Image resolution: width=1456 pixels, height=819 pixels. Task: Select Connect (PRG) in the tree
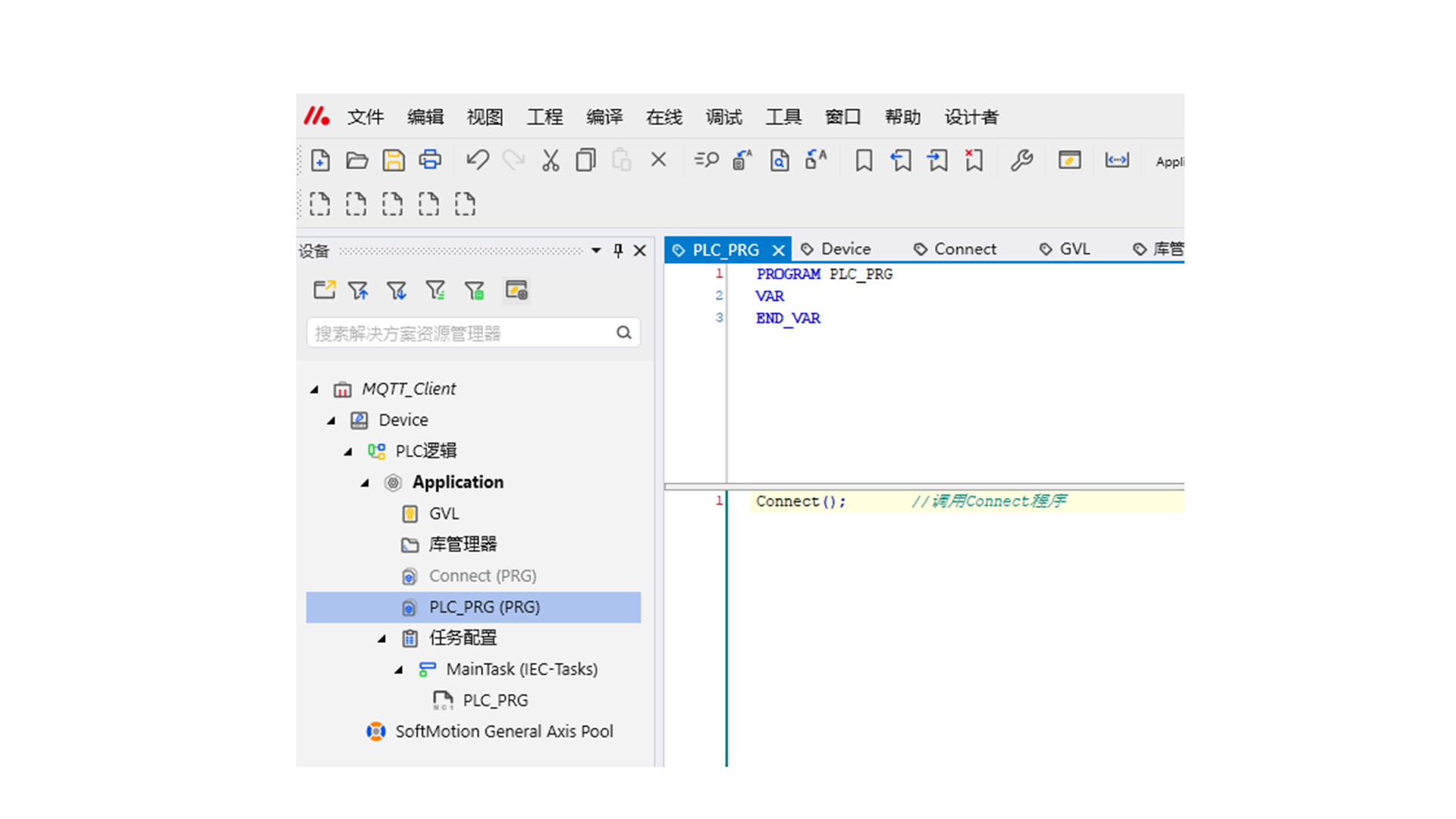(x=482, y=576)
